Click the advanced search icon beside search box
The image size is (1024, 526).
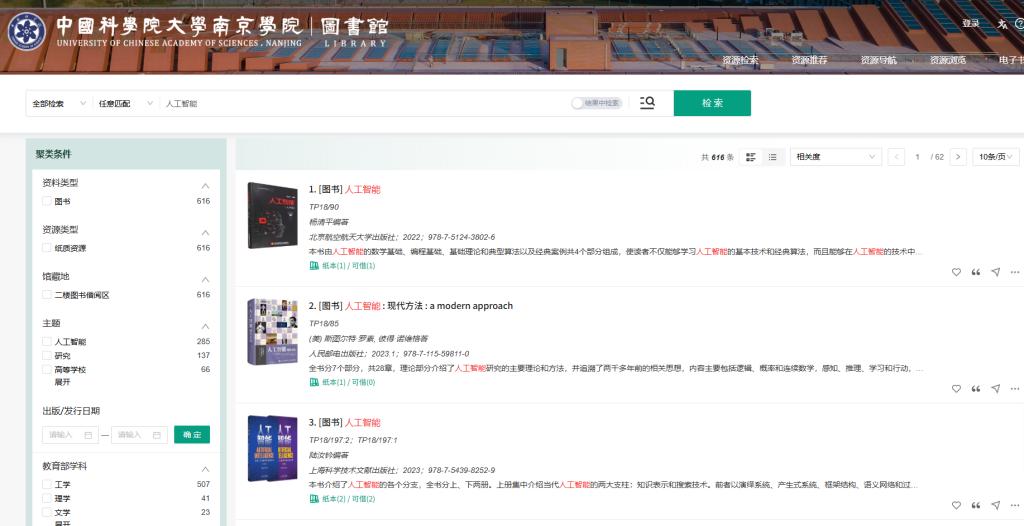pos(647,103)
